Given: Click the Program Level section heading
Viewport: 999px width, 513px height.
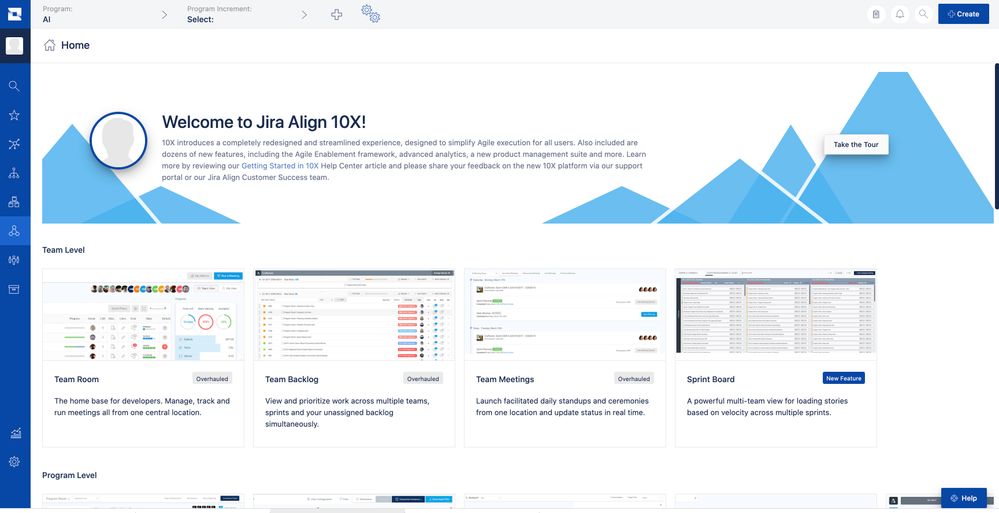Looking at the screenshot, I should pyautogui.click(x=69, y=475).
